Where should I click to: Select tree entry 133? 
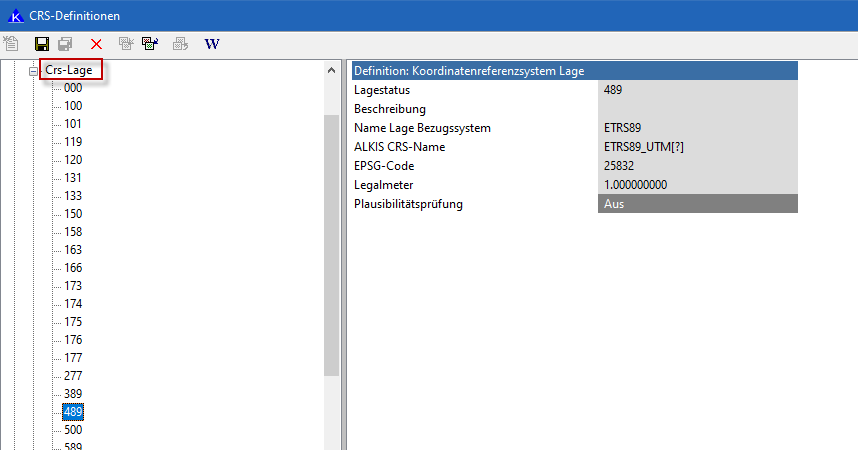73,196
